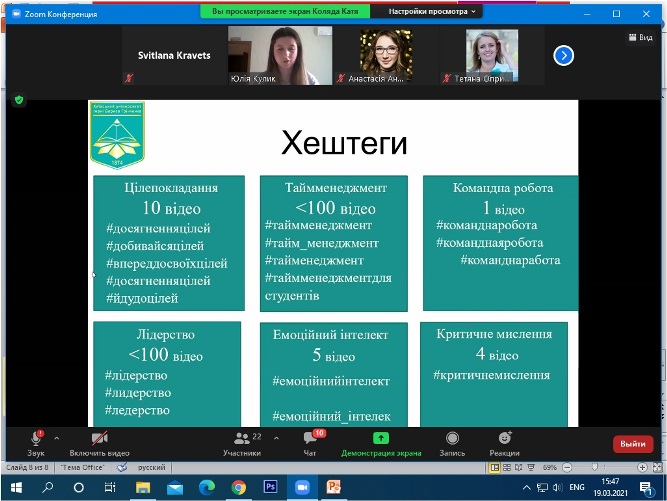667x501 pixels.
Task: Expand audio options arrow next to Звук
Action: click(x=57, y=438)
